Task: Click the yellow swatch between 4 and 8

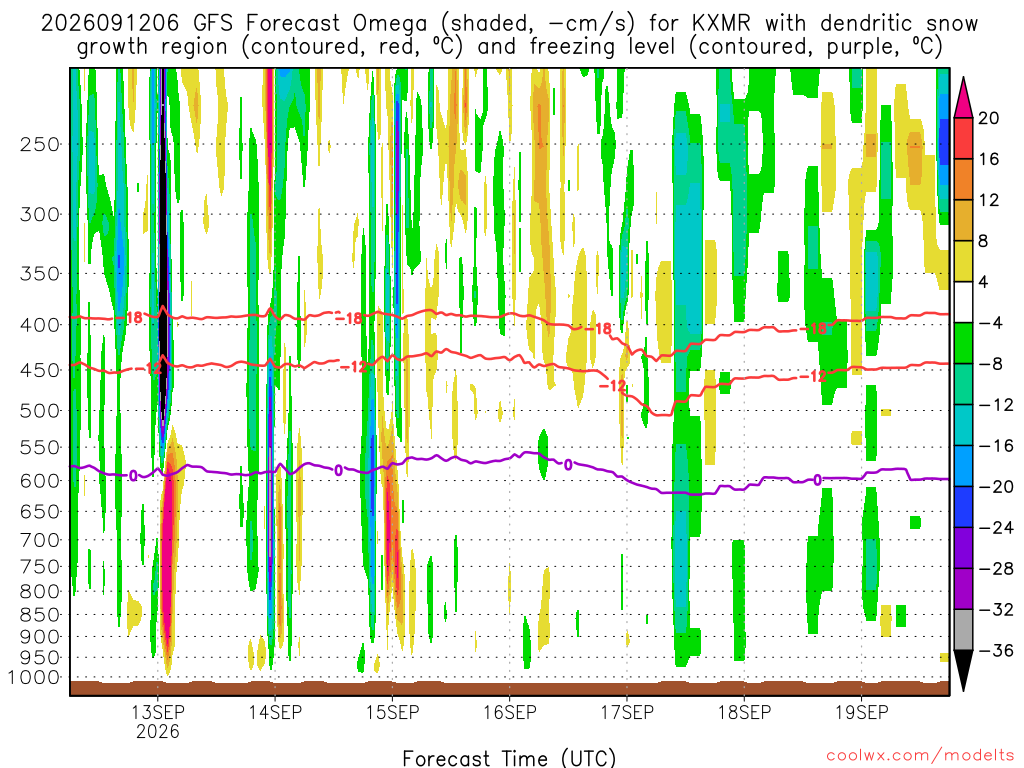Action: pyautogui.click(x=963, y=262)
